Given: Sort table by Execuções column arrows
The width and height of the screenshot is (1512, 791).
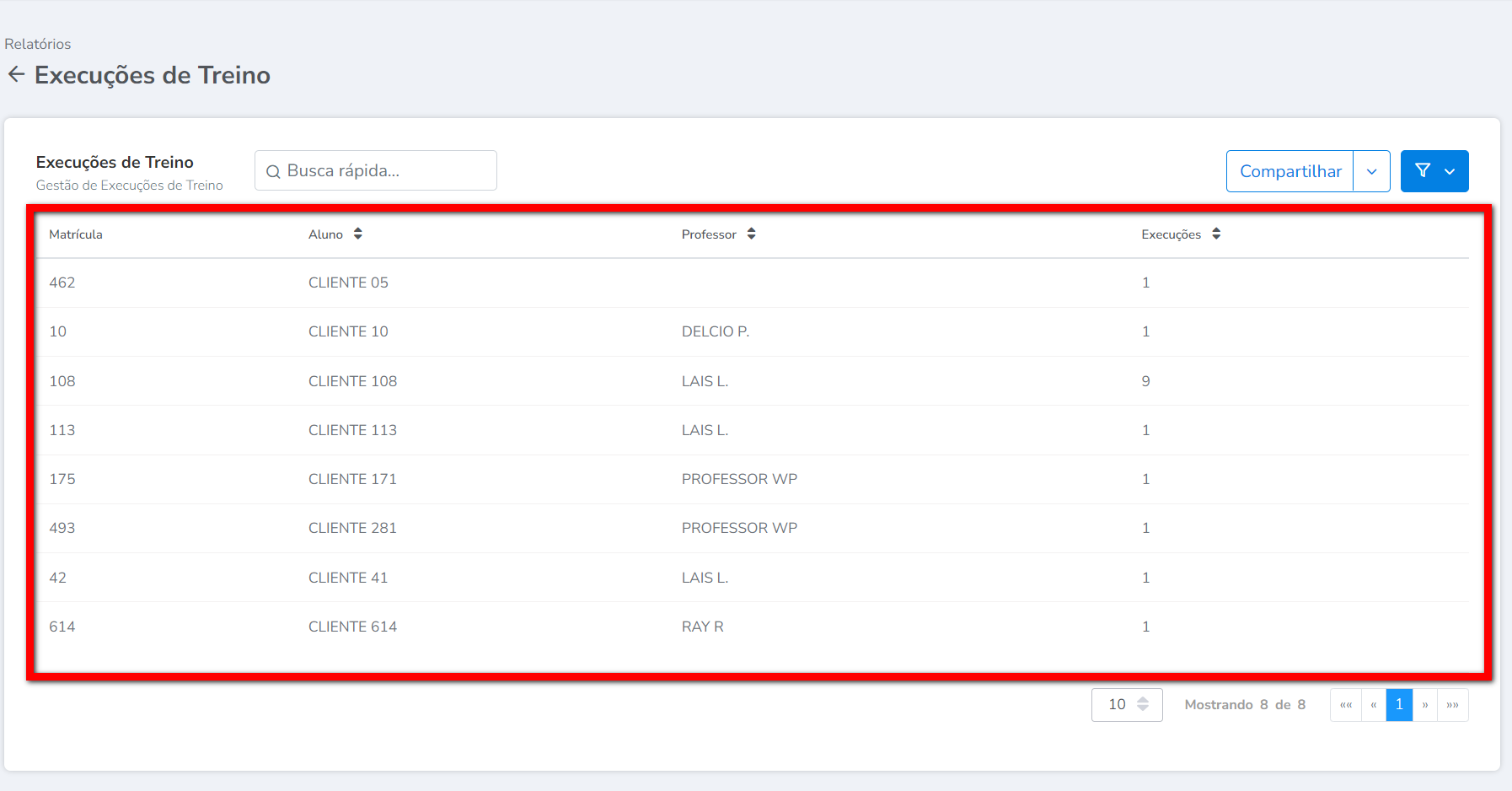Looking at the screenshot, I should [x=1216, y=234].
